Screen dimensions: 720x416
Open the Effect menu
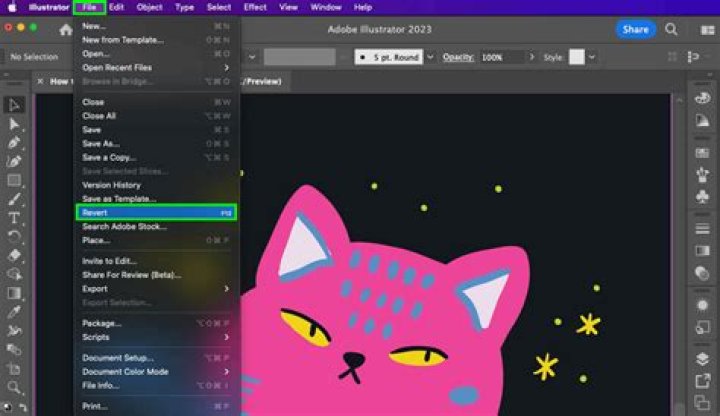(x=255, y=7)
